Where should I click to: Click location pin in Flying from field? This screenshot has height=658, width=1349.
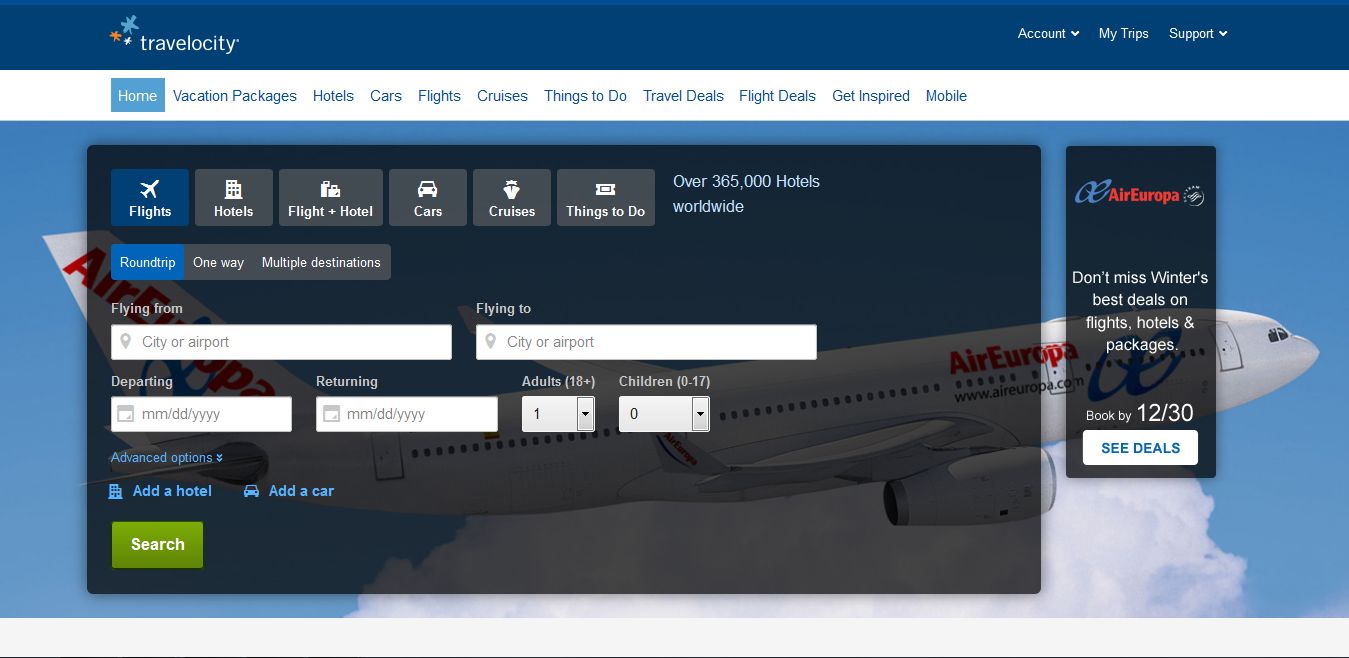click(x=126, y=342)
